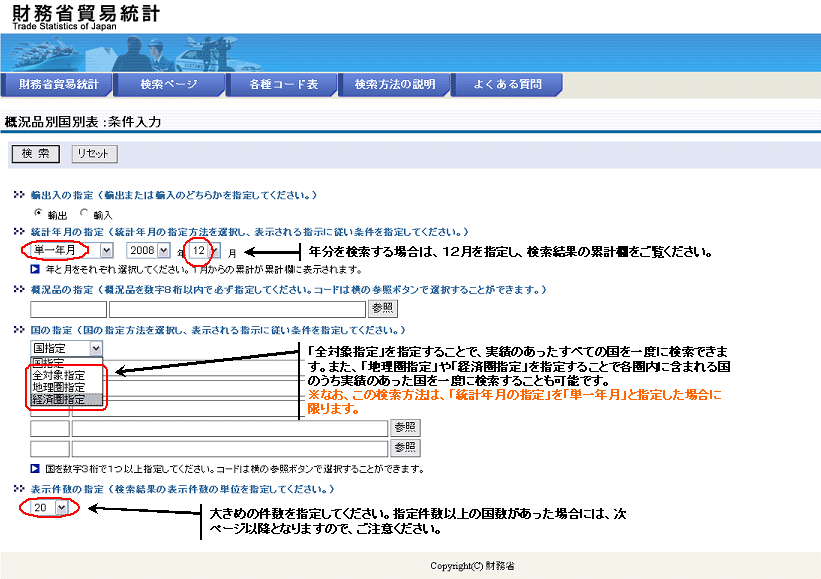
Task: Click 参照 button beside the commodity code field
Action: point(382,309)
